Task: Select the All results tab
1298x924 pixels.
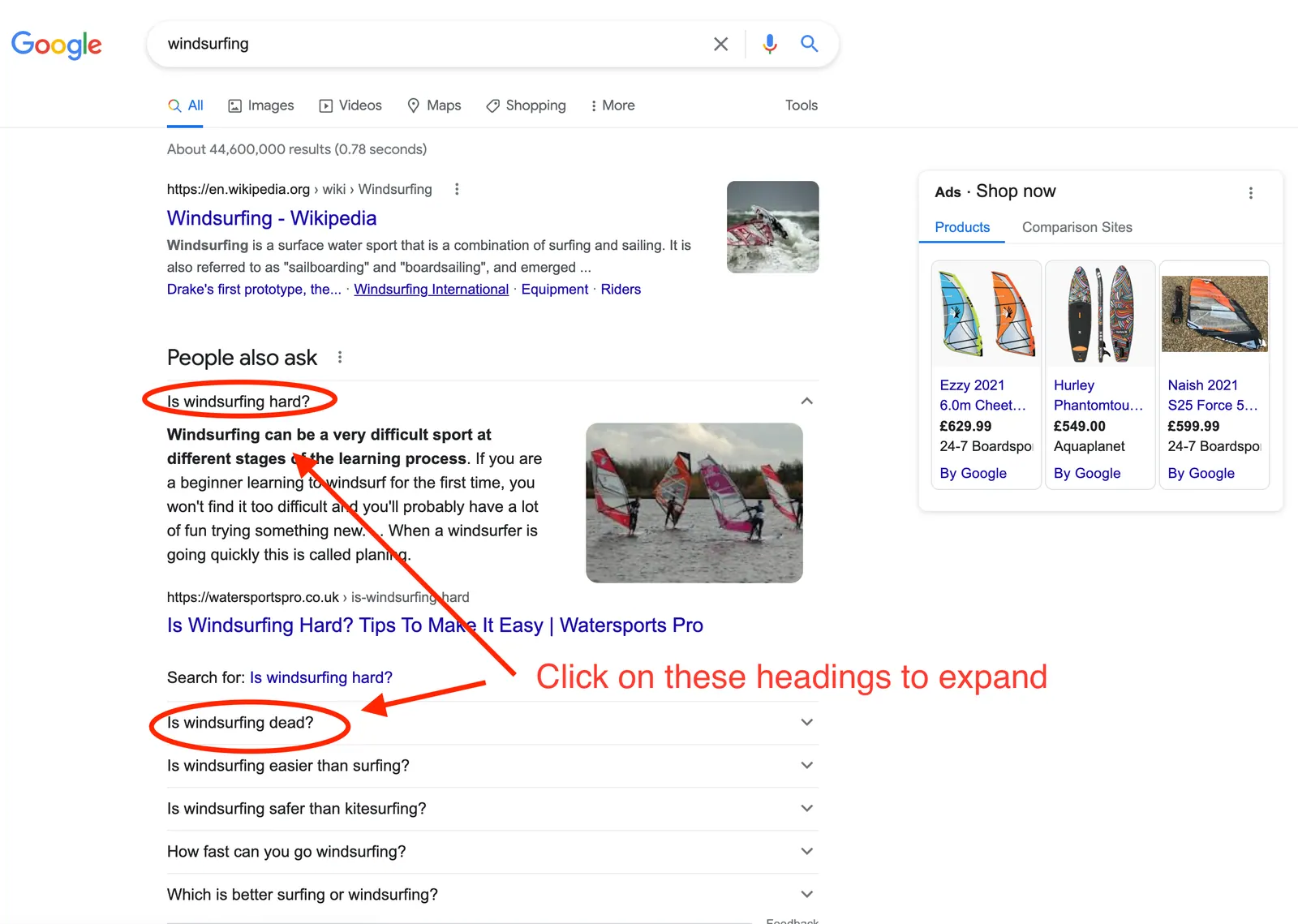Action: point(185,105)
